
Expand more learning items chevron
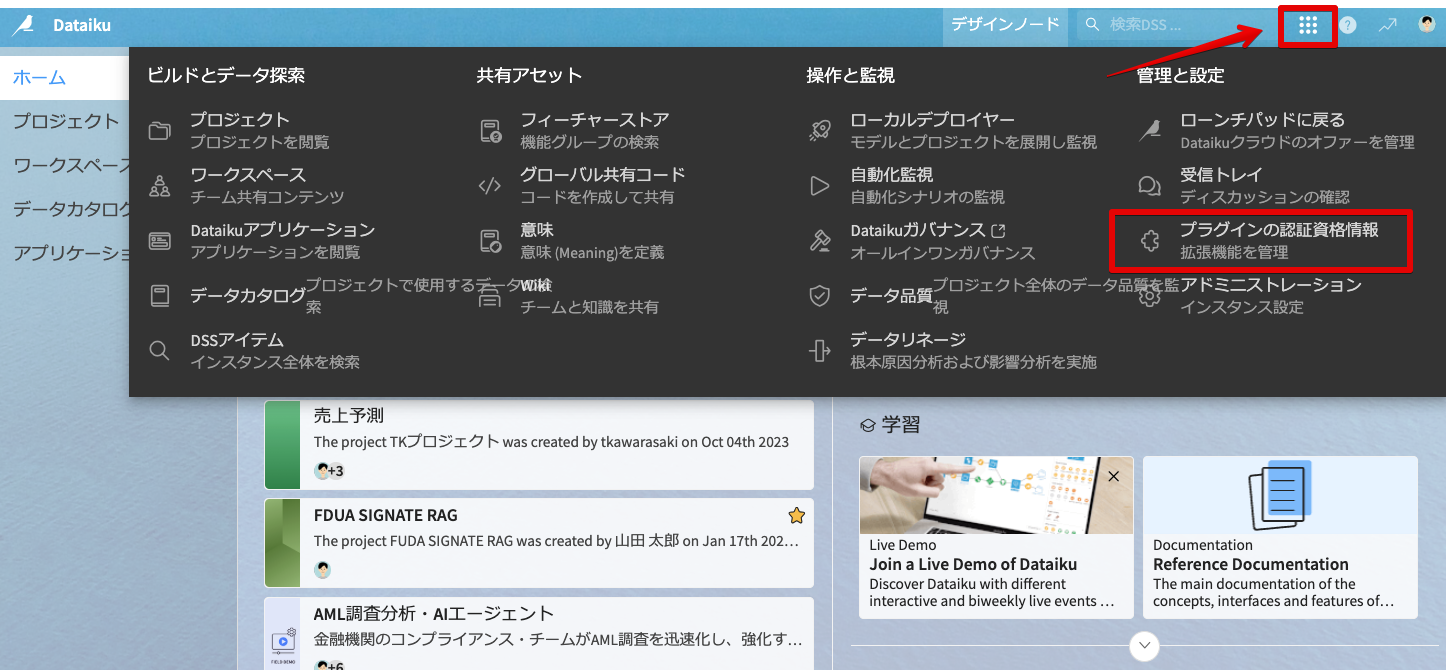click(1144, 645)
